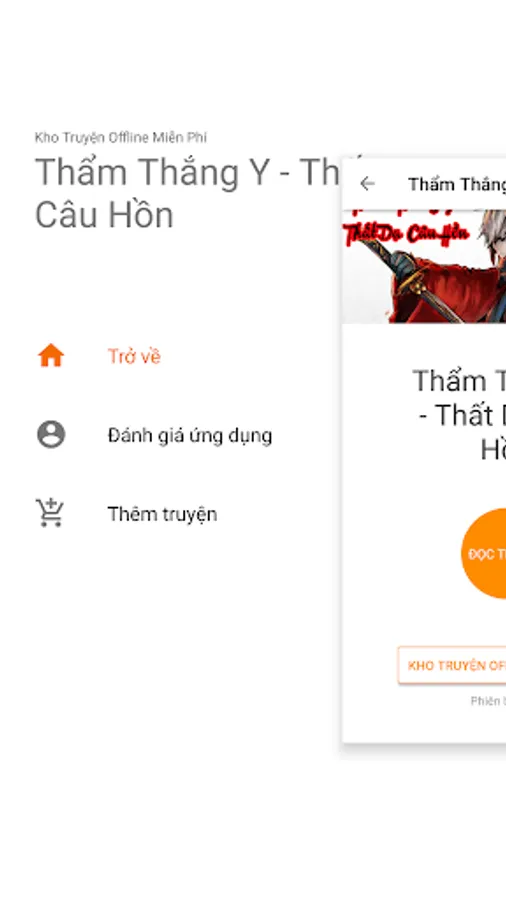Open the story cover banner image
The image size is (506, 900).
(x=424, y=266)
